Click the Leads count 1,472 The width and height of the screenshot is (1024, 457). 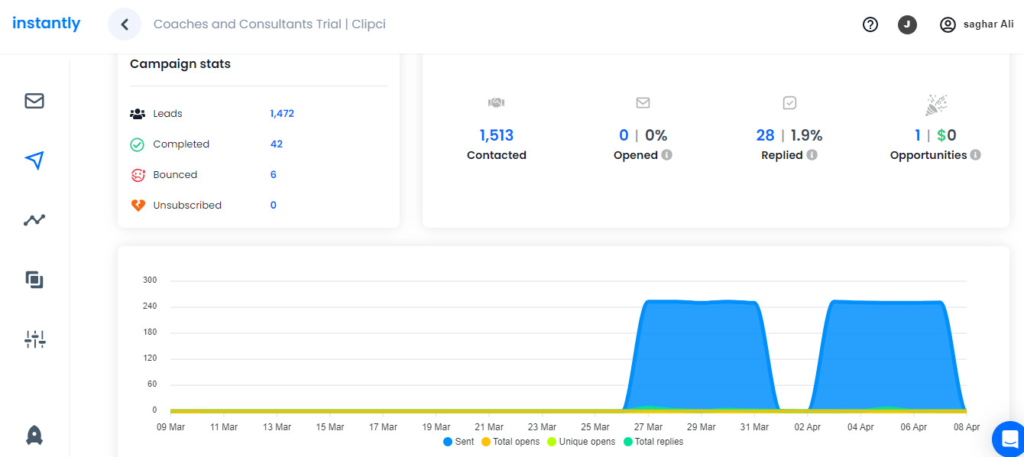(x=282, y=114)
